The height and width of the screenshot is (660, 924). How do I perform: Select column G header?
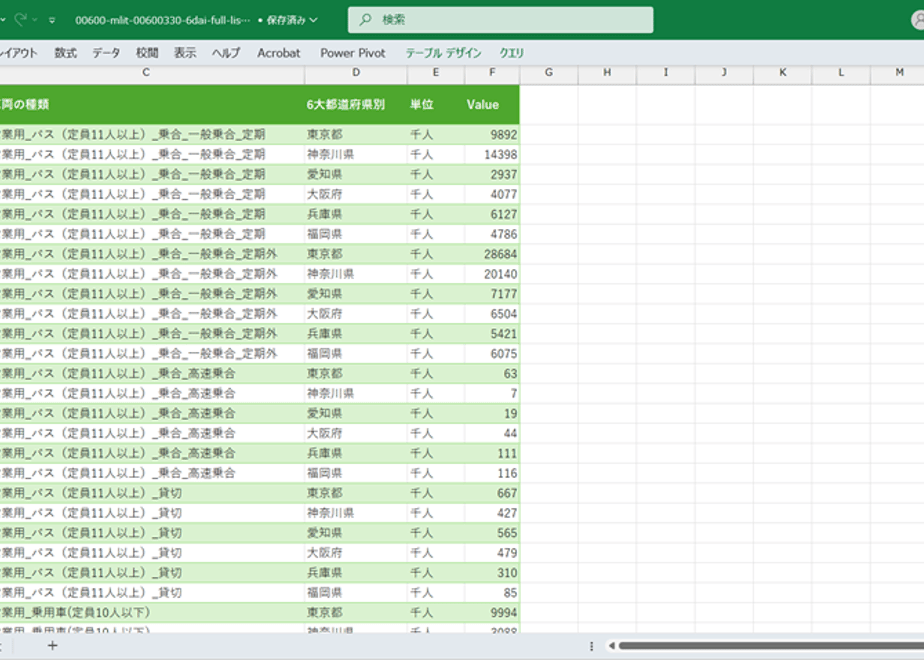click(x=549, y=72)
